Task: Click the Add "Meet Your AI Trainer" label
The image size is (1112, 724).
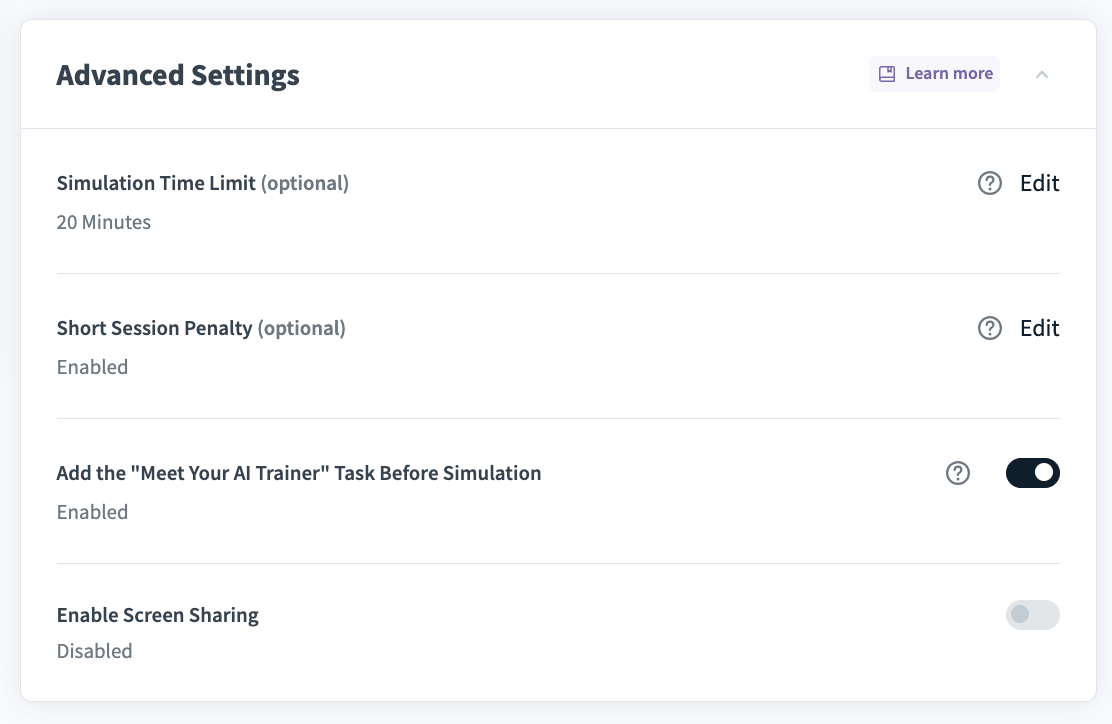Action: click(299, 474)
